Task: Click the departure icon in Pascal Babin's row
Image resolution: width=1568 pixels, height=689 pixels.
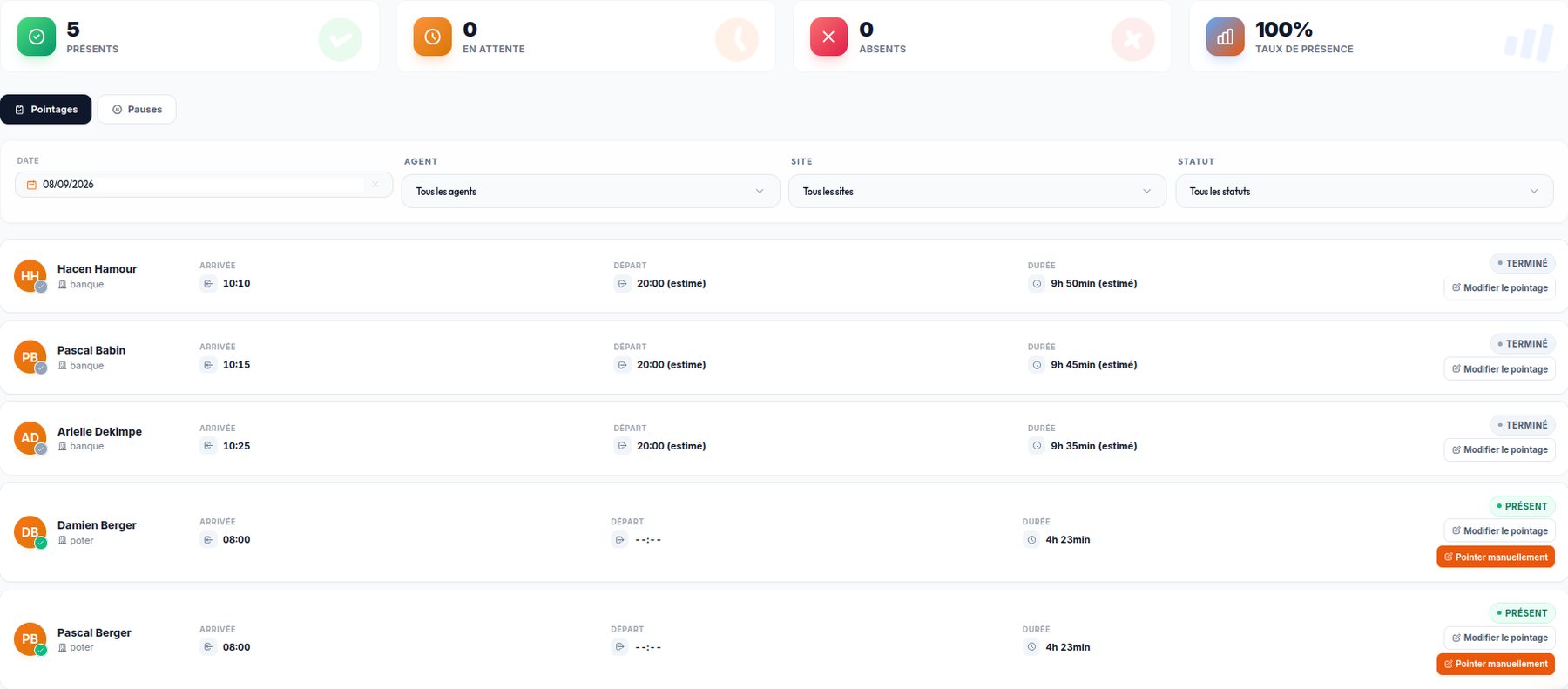Action: pos(622,365)
